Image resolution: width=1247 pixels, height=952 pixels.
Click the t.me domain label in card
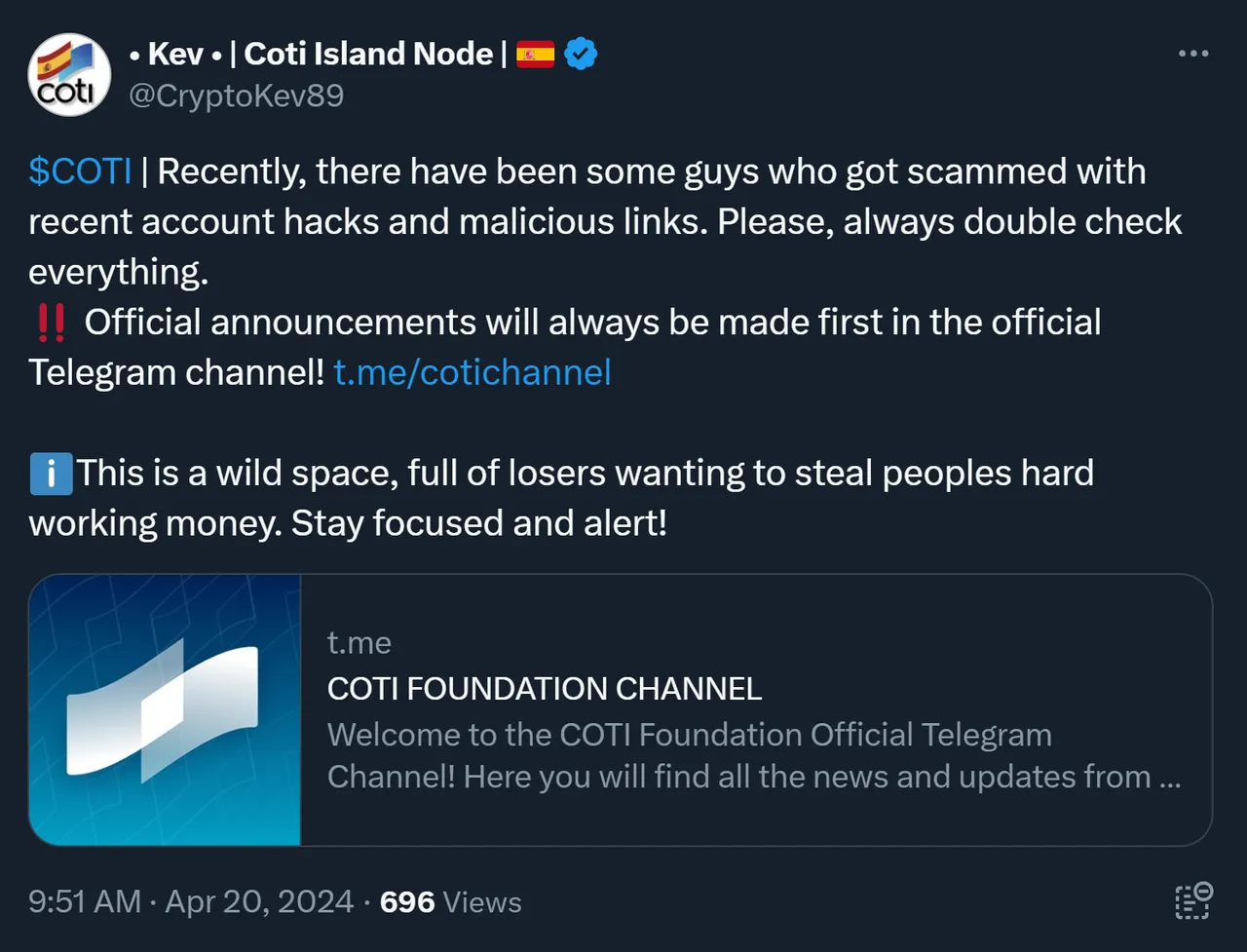pos(359,643)
